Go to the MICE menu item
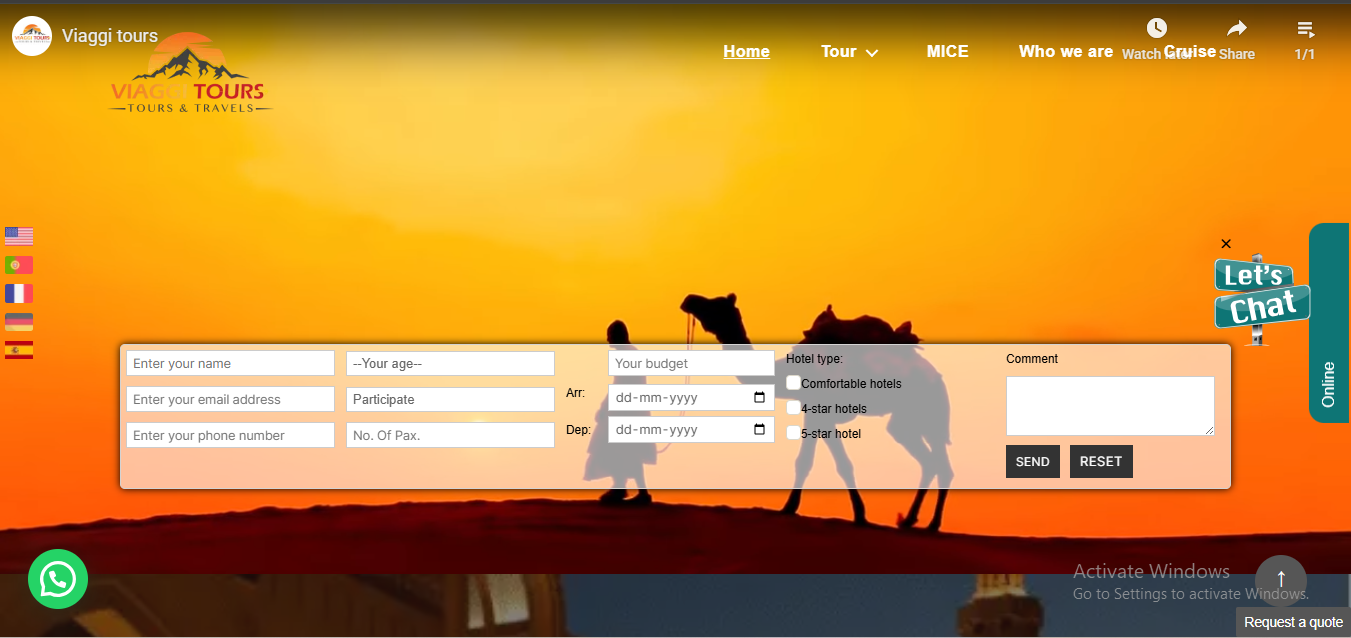This screenshot has width=1351, height=638. (x=947, y=52)
